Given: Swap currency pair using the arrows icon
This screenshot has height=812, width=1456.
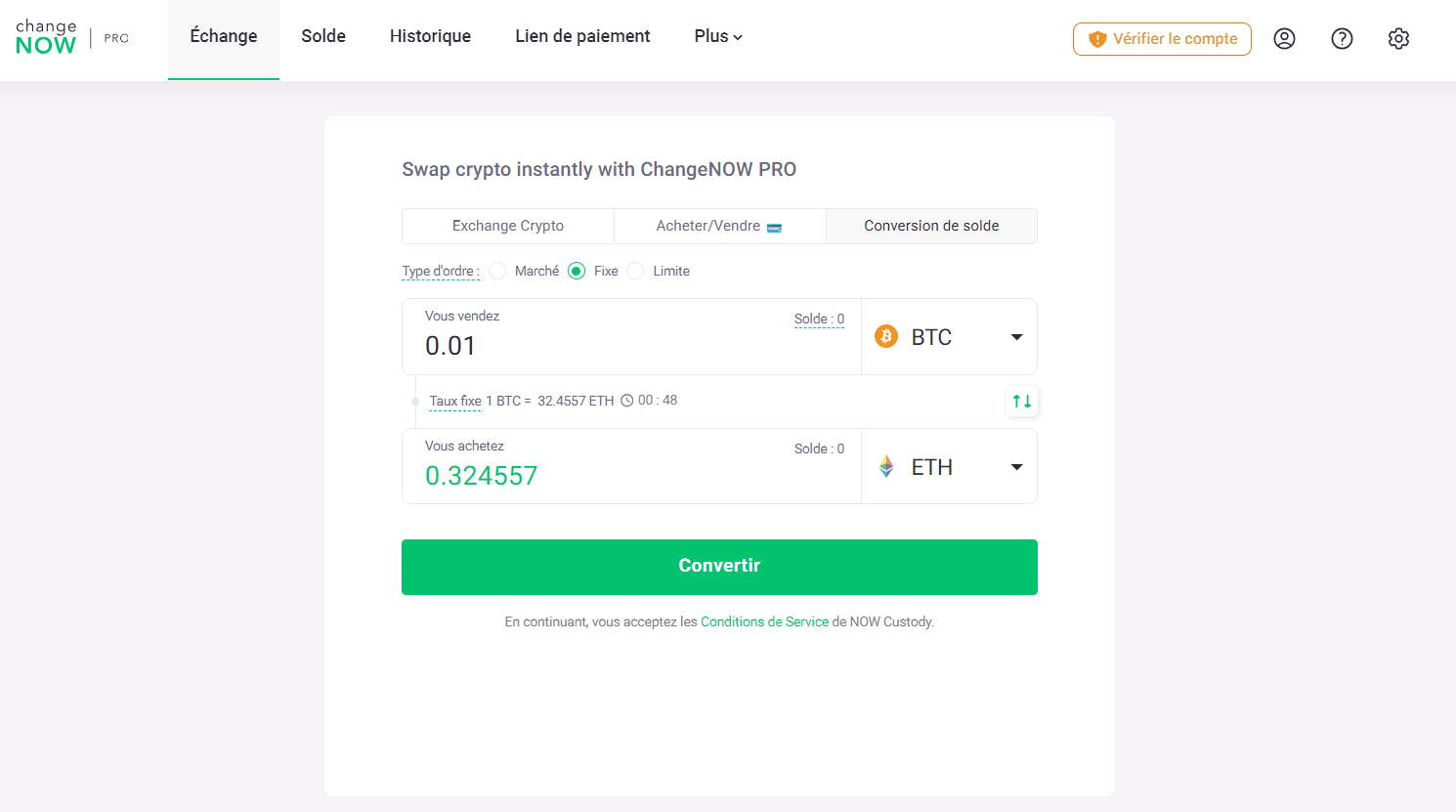Looking at the screenshot, I should pos(1021,401).
